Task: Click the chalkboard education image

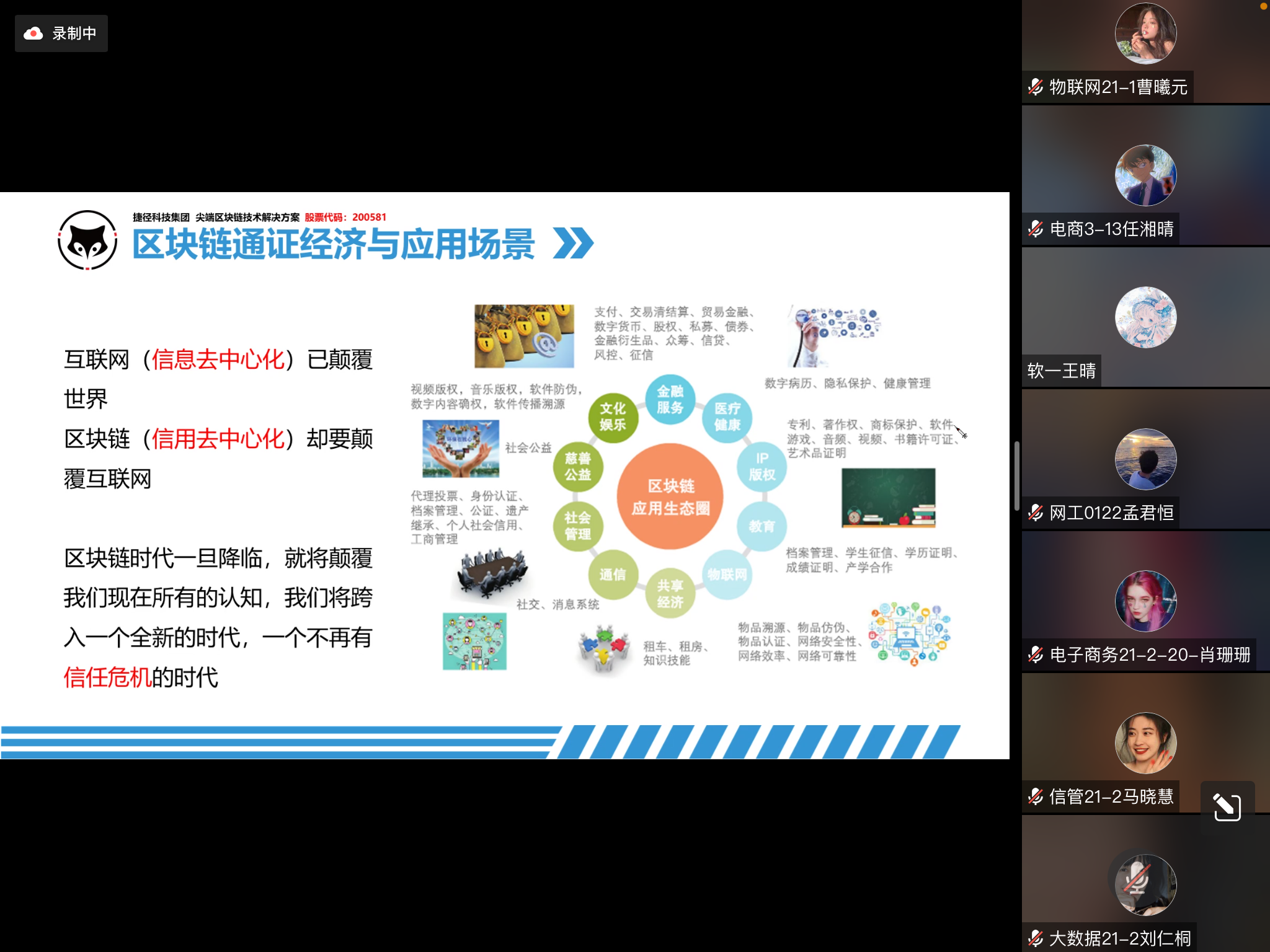Action: coord(888,498)
